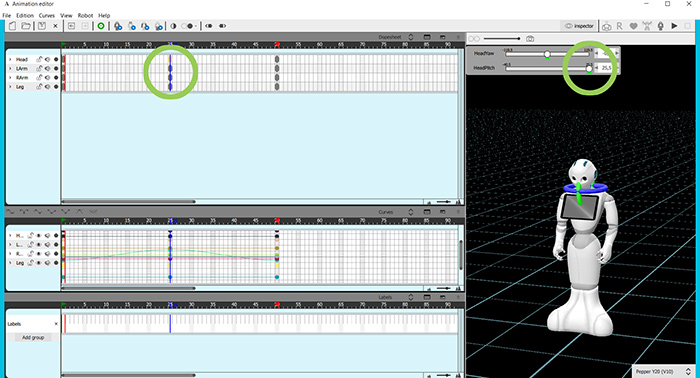Screen dimensions: 700x378
Task: Expand the Leg group in Dopesheet
Action: click(10, 87)
